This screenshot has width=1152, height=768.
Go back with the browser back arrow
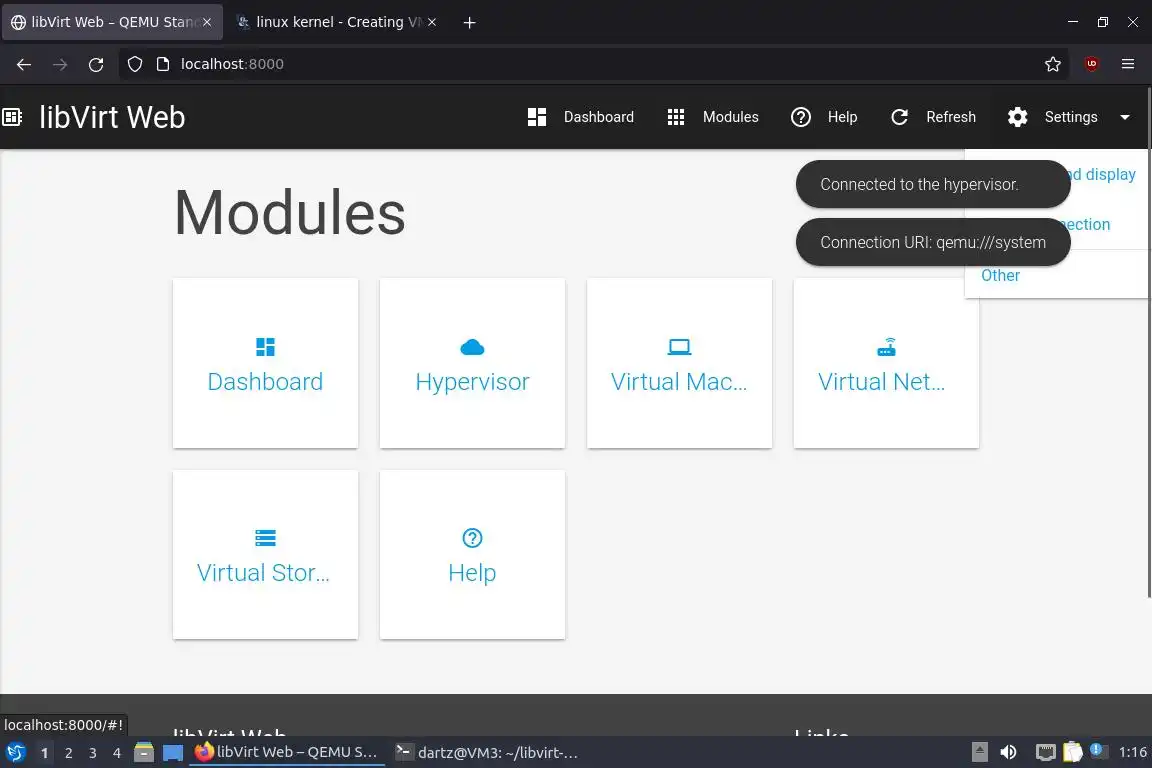click(24, 65)
